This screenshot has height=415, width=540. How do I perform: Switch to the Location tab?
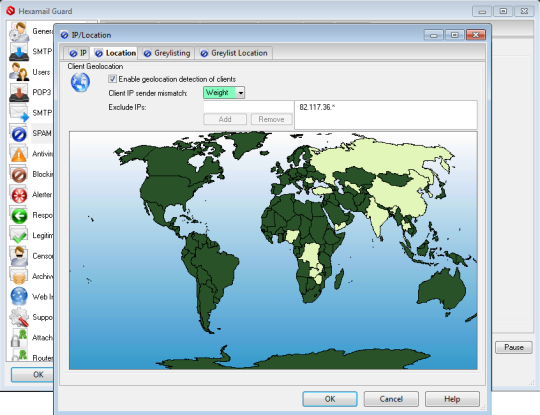(115, 53)
